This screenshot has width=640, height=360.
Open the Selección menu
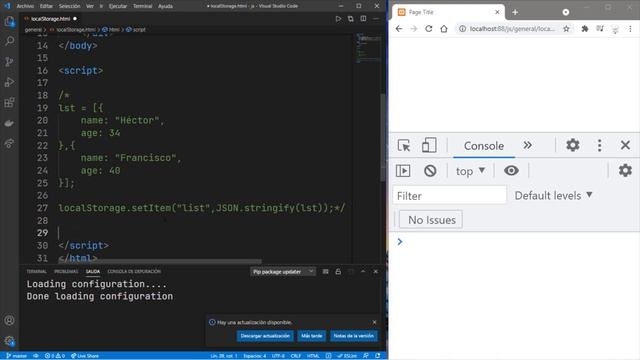[69, 6]
